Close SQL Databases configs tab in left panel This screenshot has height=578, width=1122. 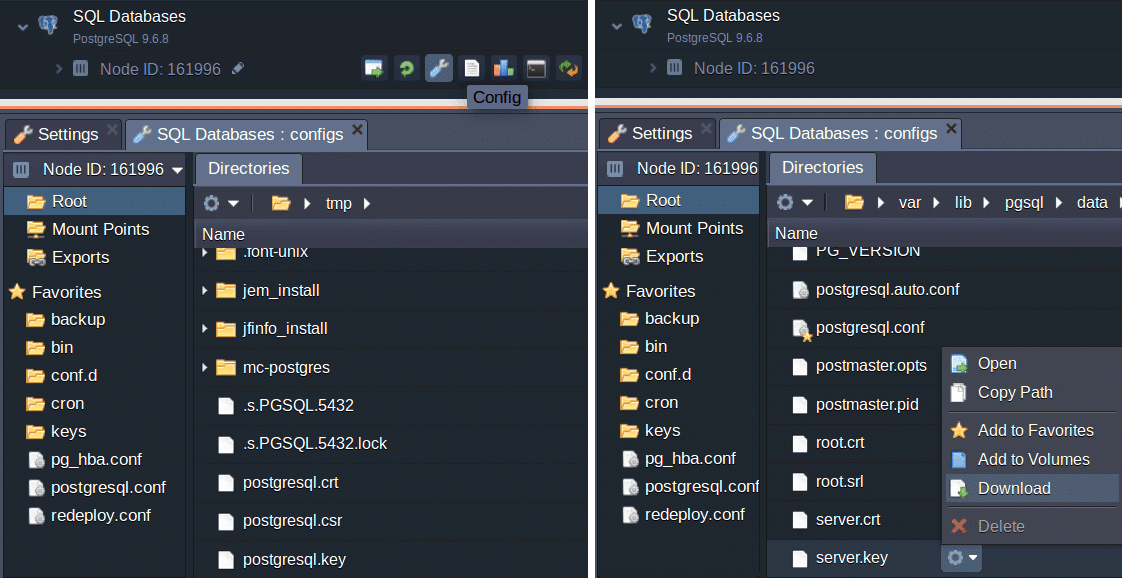pos(356,129)
